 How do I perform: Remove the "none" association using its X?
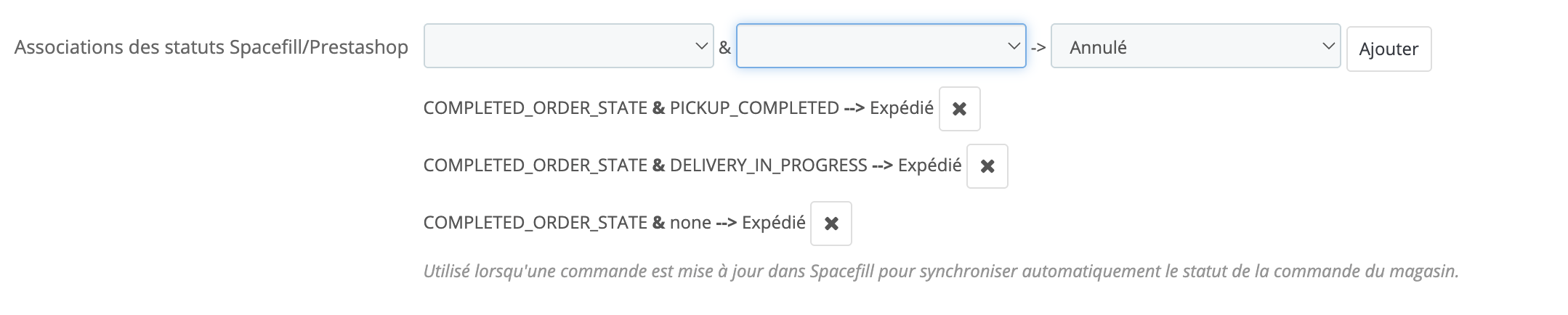tap(831, 224)
